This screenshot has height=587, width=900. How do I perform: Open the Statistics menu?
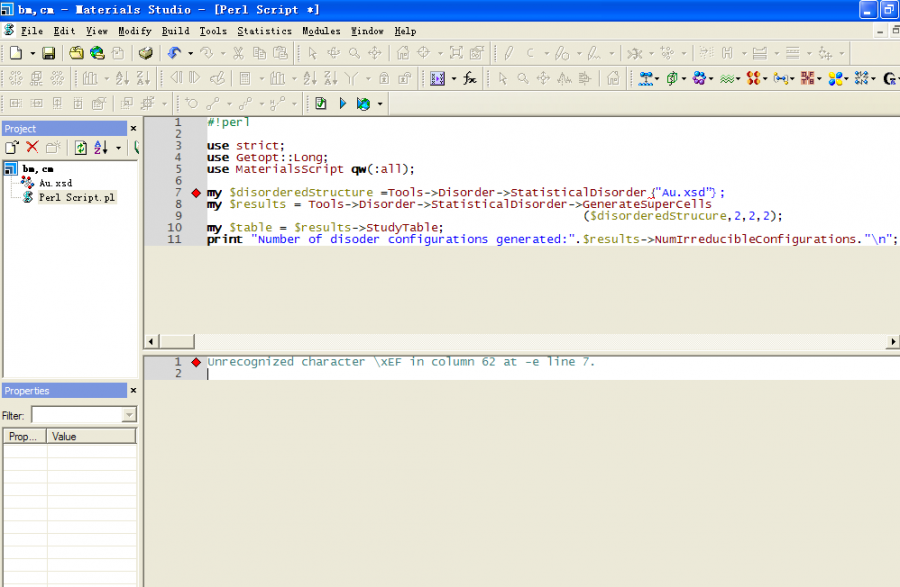coord(265,31)
